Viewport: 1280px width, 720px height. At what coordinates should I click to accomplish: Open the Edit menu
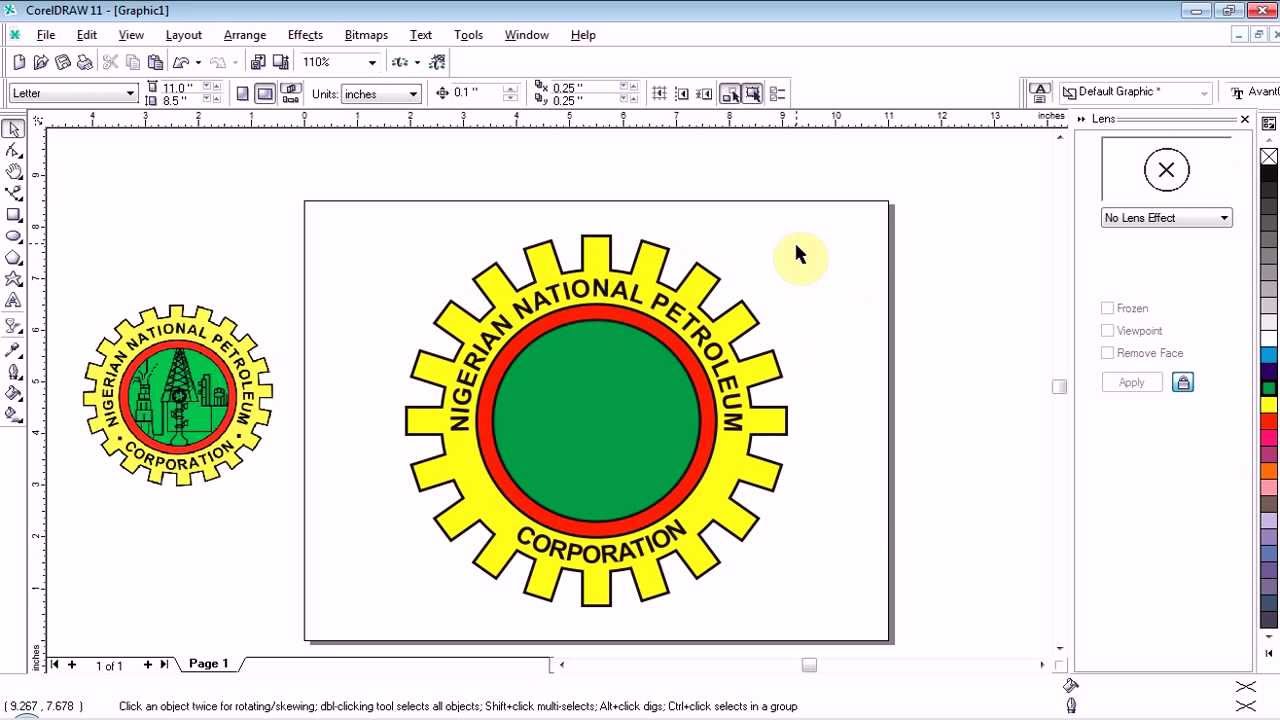[x=87, y=35]
